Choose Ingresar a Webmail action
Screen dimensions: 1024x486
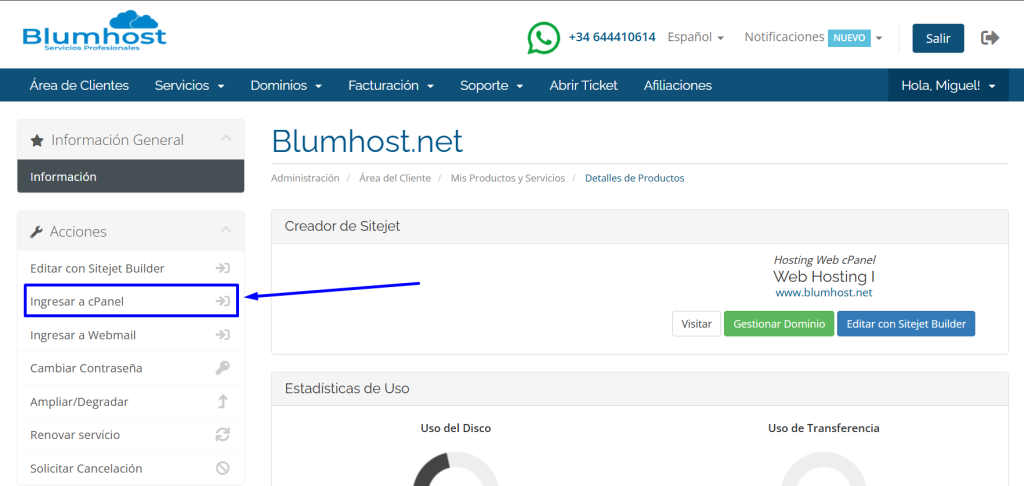[131, 335]
